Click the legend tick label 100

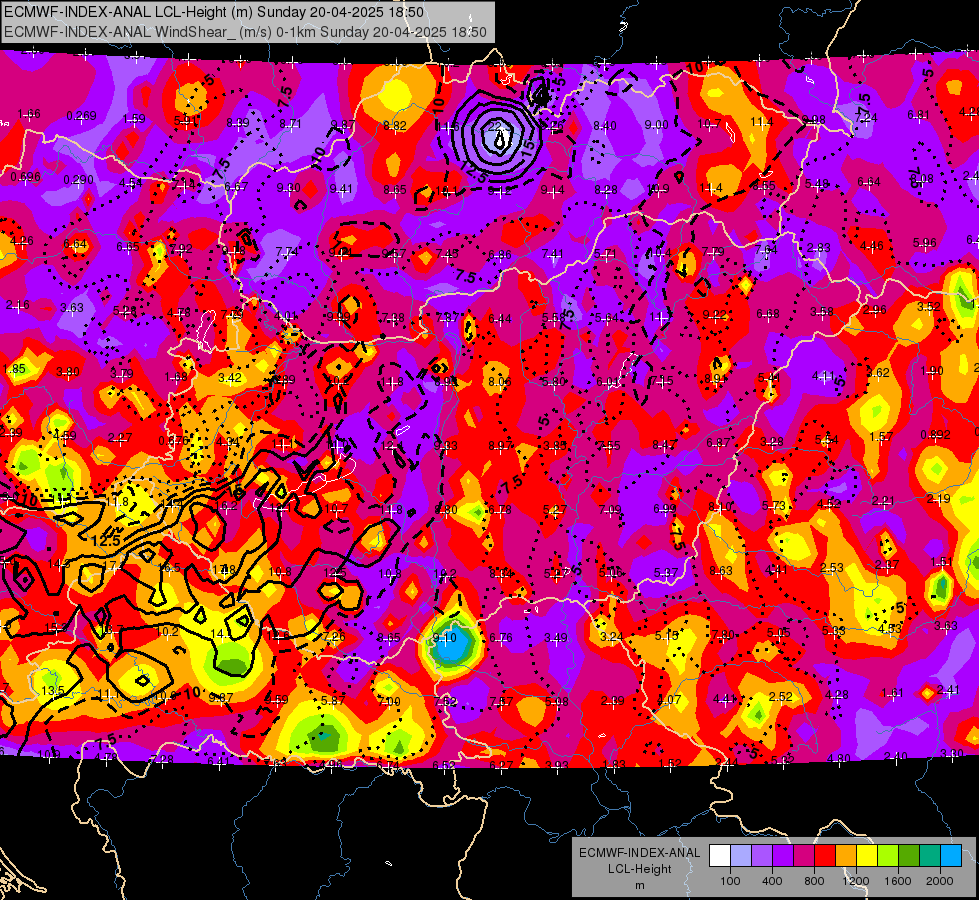pyautogui.click(x=730, y=881)
